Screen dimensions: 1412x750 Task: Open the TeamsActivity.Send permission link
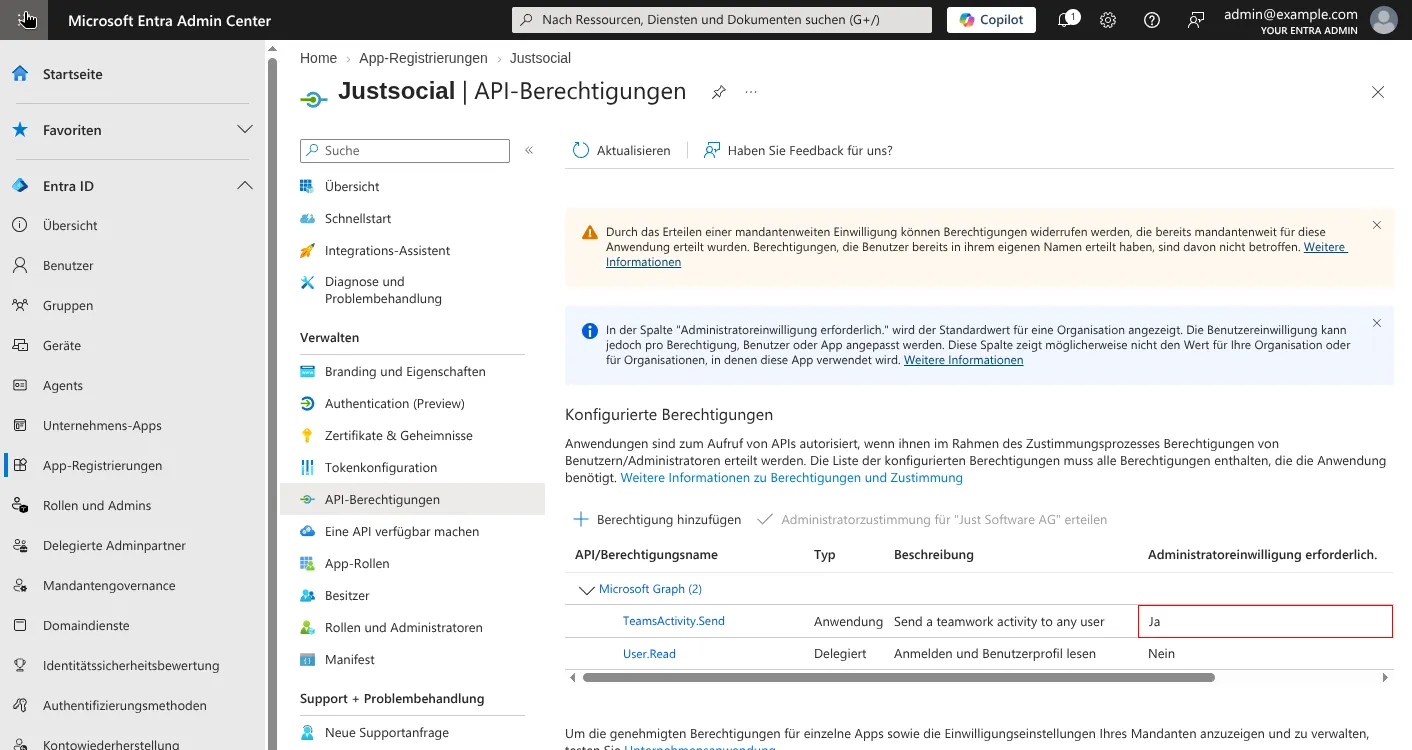click(x=674, y=621)
